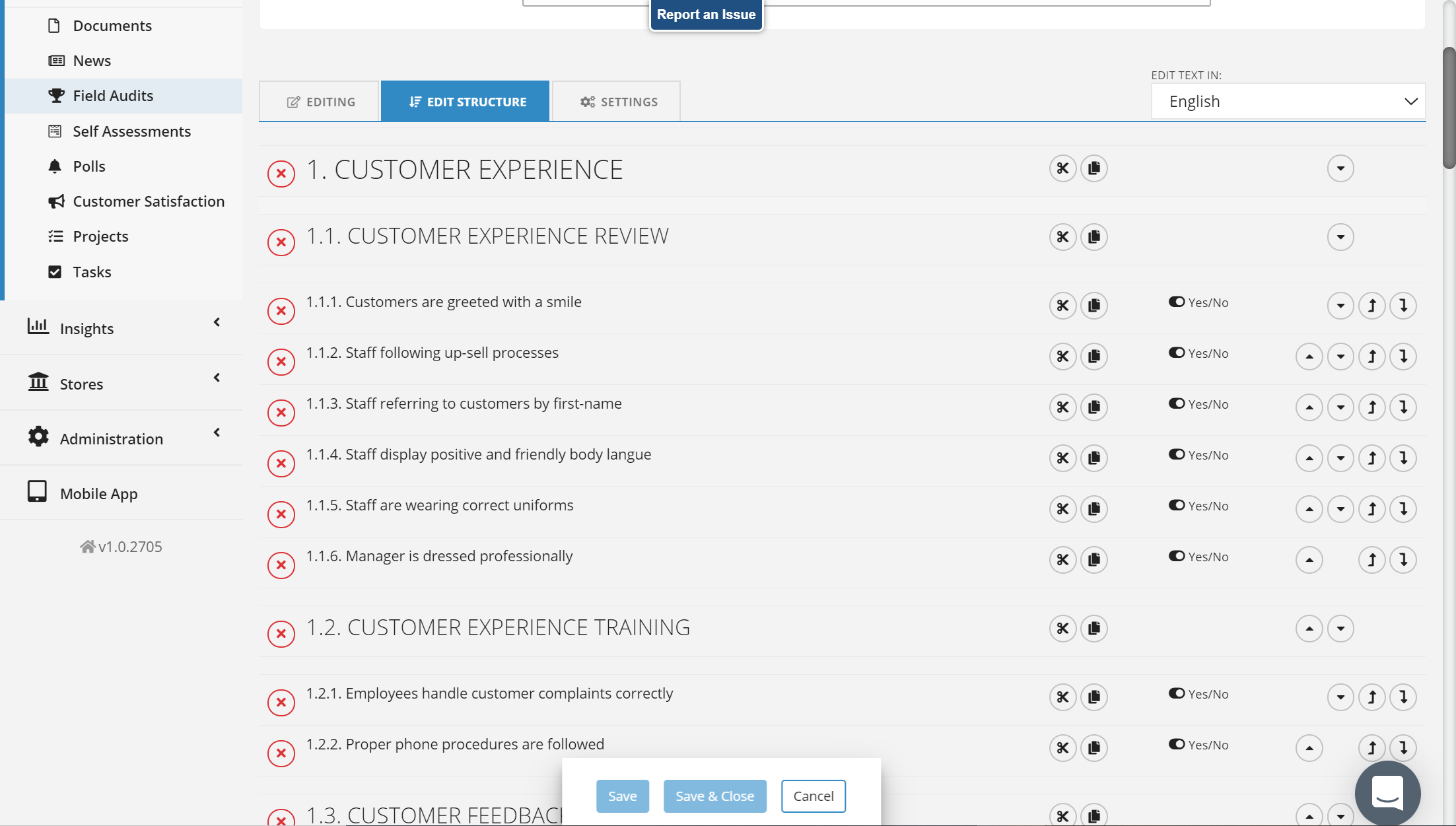Toggle Yes/No type for question 1.2.1
1456x826 pixels.
[x=1177, y=693]
